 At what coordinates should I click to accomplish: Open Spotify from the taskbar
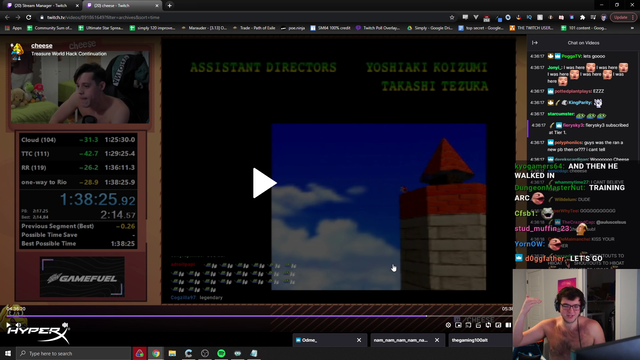pyautogui.click(x=221, y=353)
